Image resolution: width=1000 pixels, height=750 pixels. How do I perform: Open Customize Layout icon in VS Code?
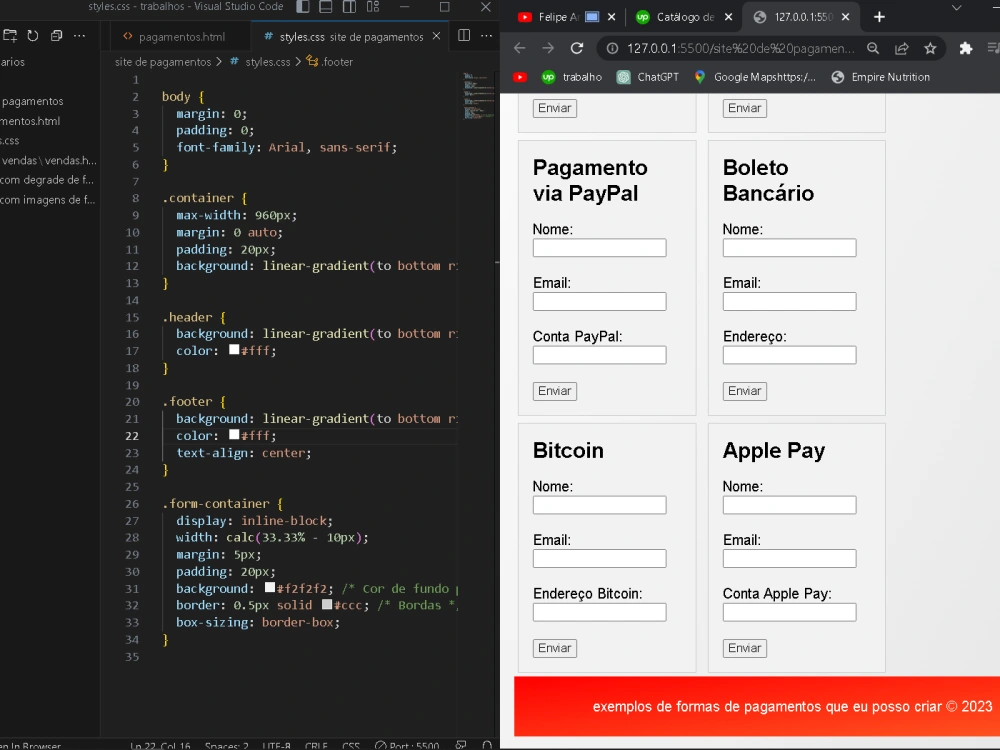tap(373, 7)
